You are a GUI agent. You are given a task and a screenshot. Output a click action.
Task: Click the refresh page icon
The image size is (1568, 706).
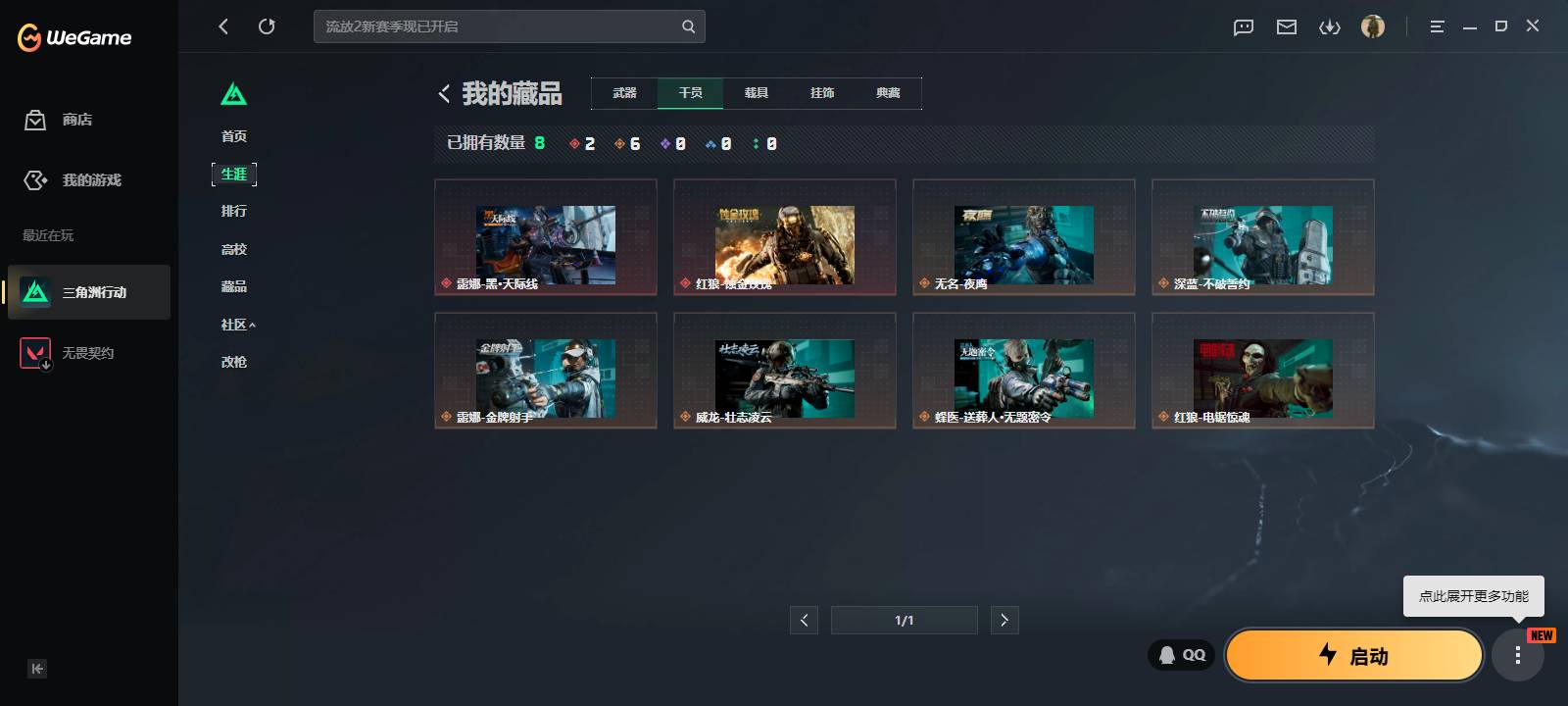tap(267, 26)
